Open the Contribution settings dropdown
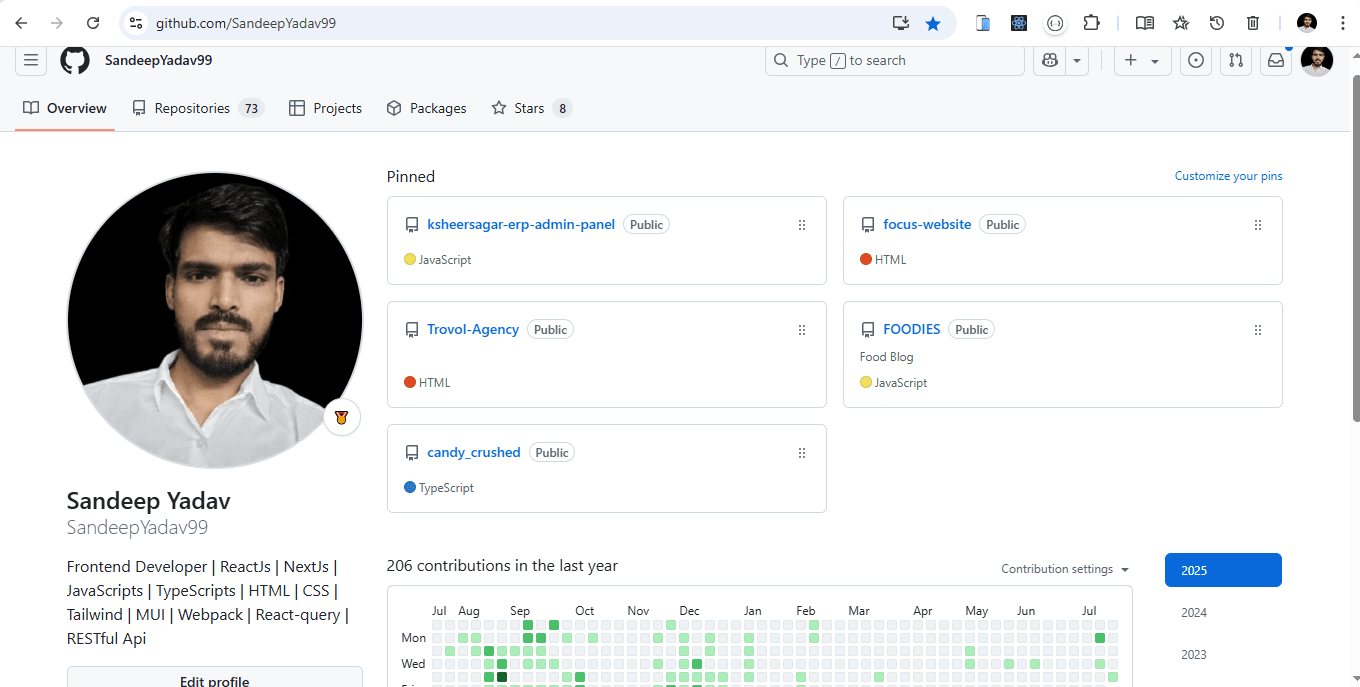Screen dimensions: 1360x687 click(1065, 569)
